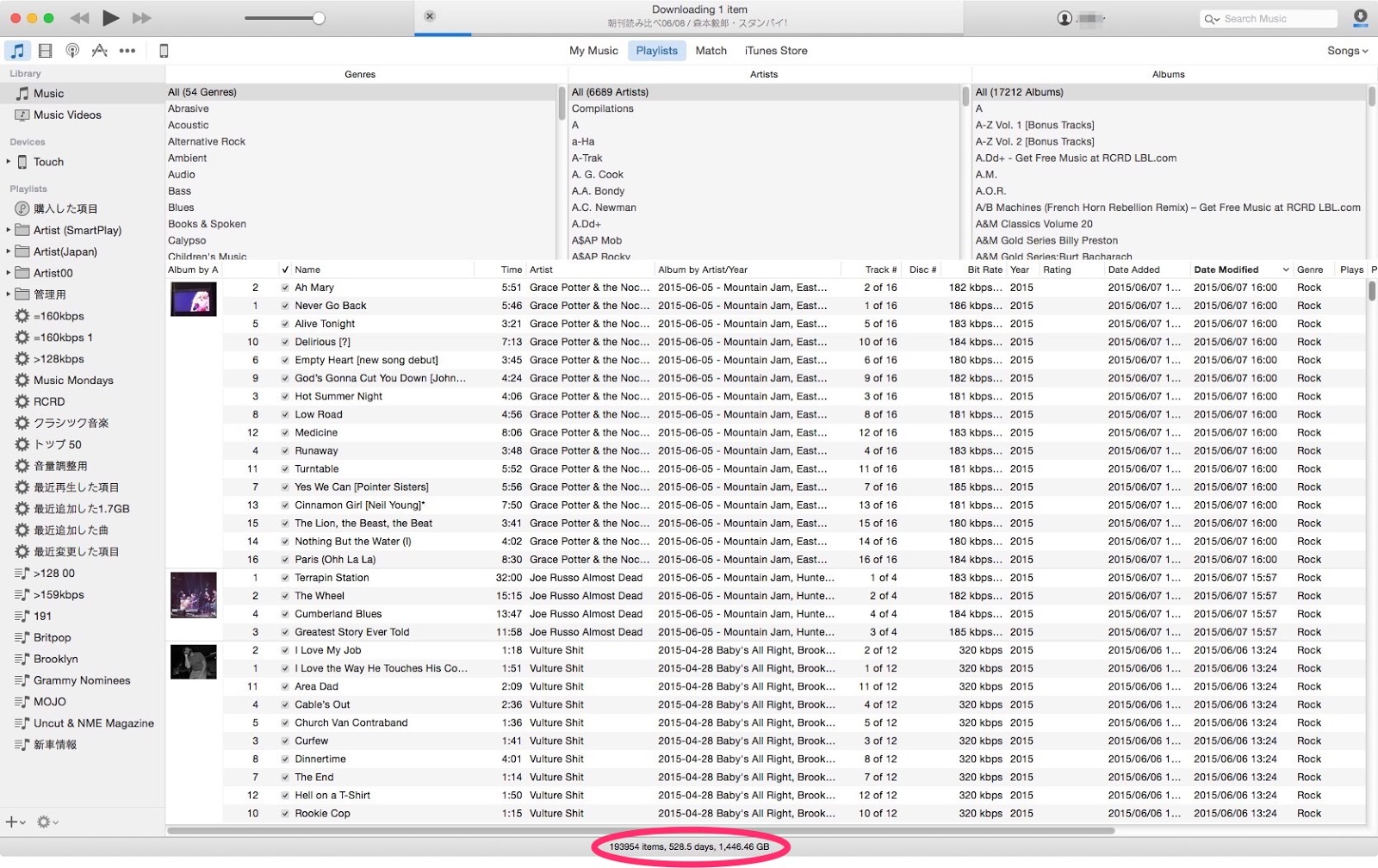Image resolution: width=1378 pixels, height=868 pixels.
Task: Cancel the download with the x icon
Action: coord(430,15)
